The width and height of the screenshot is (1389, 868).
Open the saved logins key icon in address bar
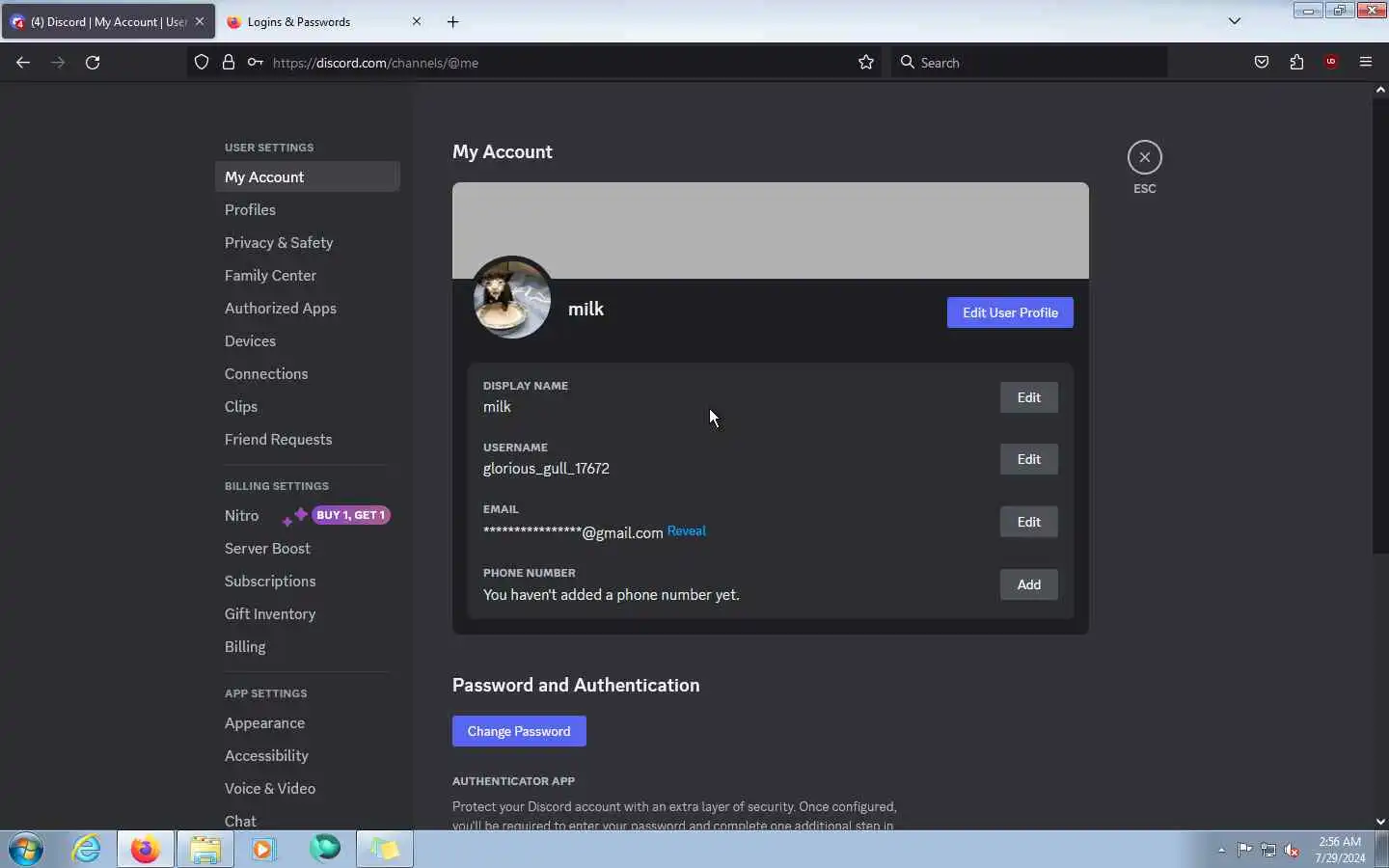pos(255,63)
